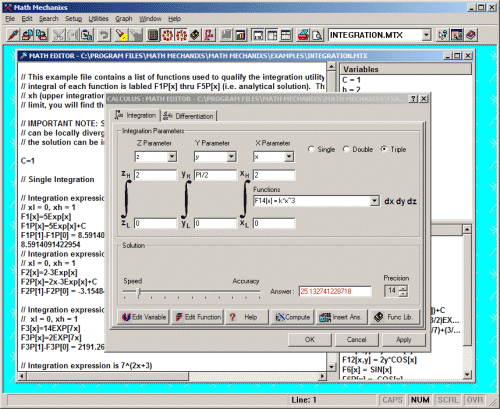Screen dimensions: 500x409
Task: Click the red printer toolbar icon
Action: pyautogui.click(x=303, y=35)
